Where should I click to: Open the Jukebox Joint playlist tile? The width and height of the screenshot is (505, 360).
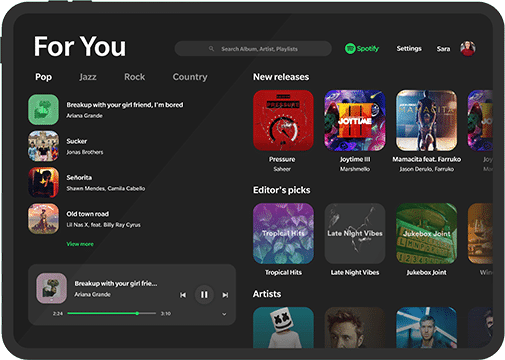[x=426, y=234]
